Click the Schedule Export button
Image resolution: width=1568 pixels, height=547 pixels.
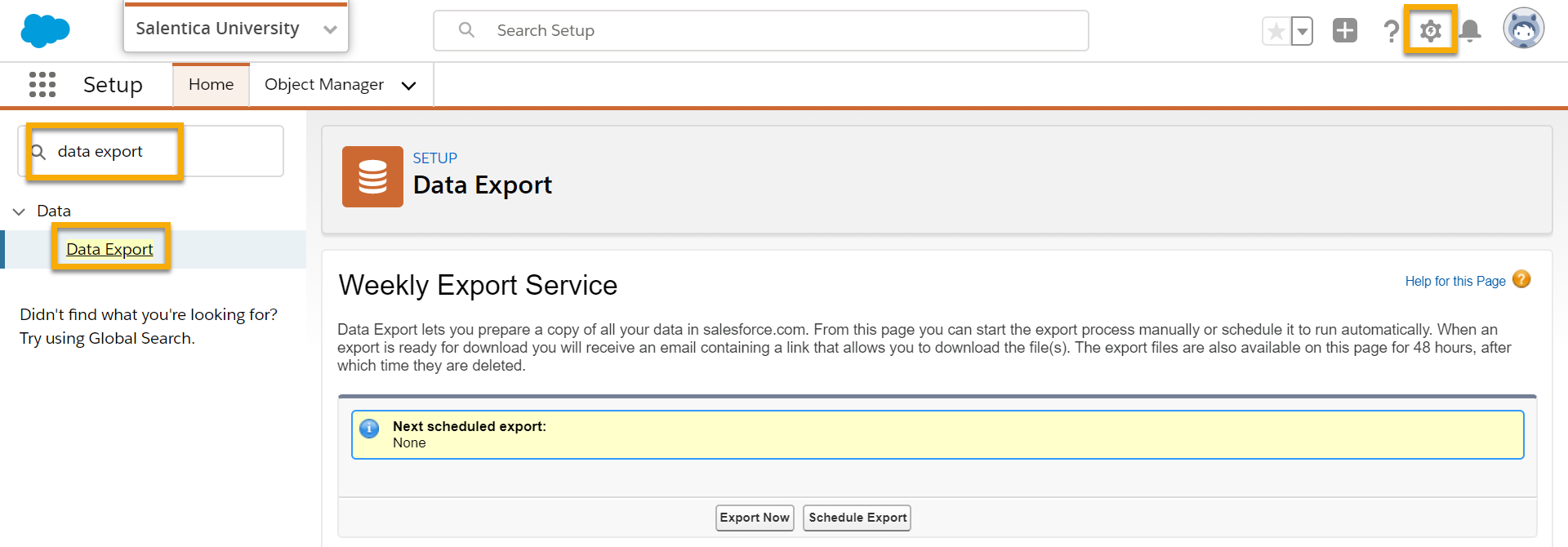(x=857, y=518)
